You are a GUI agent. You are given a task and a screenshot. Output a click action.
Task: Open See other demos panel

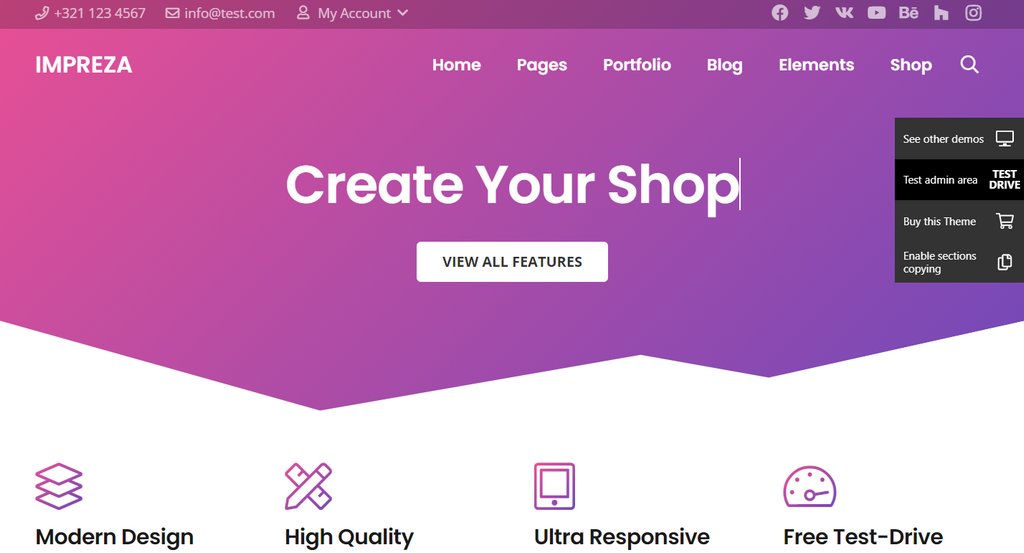[x=959, y=138]
